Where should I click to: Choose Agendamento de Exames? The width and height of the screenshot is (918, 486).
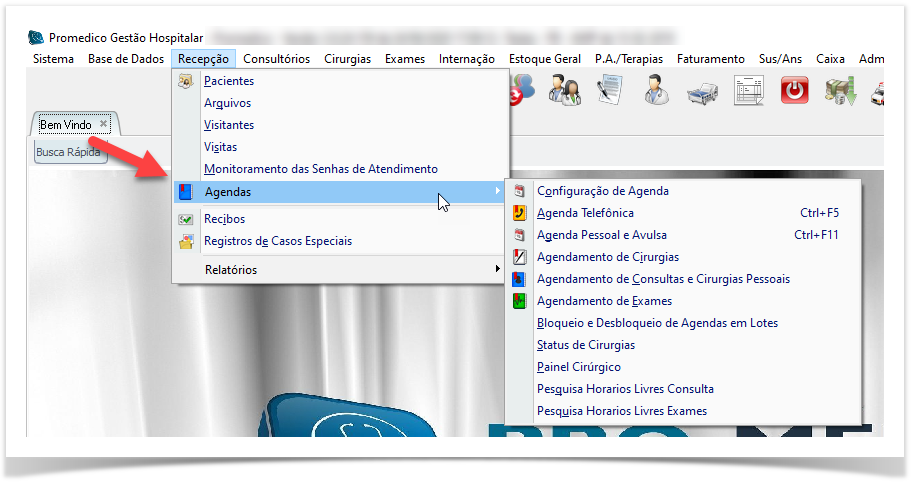(x=604, y=301)
